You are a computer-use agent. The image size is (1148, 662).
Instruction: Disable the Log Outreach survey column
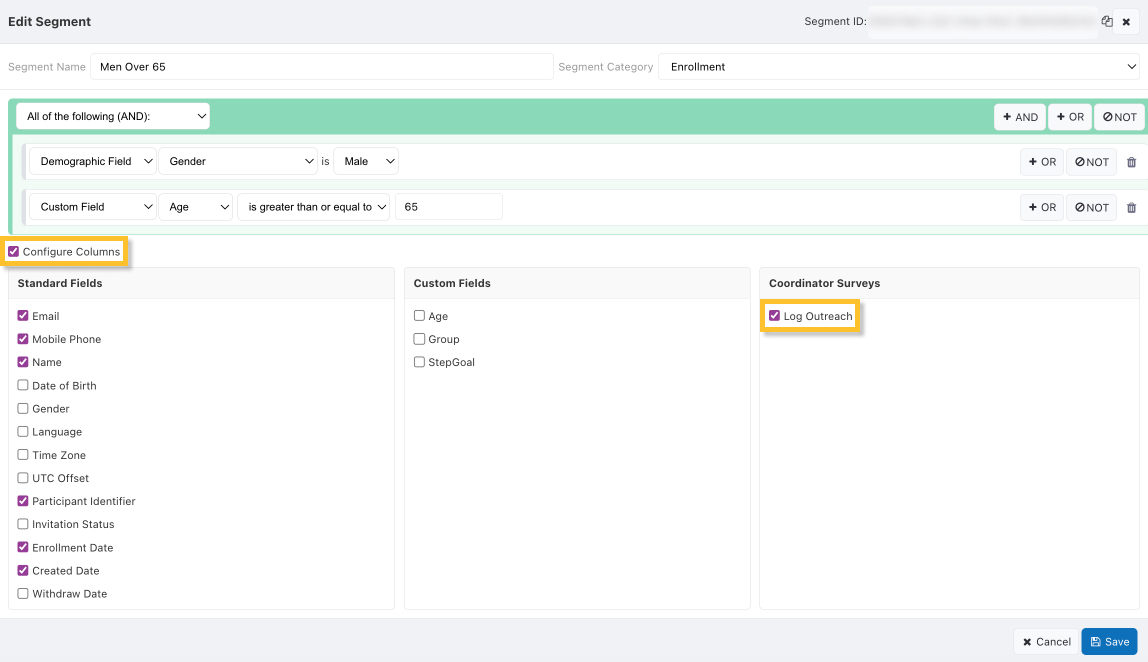[x=774, y=316]
